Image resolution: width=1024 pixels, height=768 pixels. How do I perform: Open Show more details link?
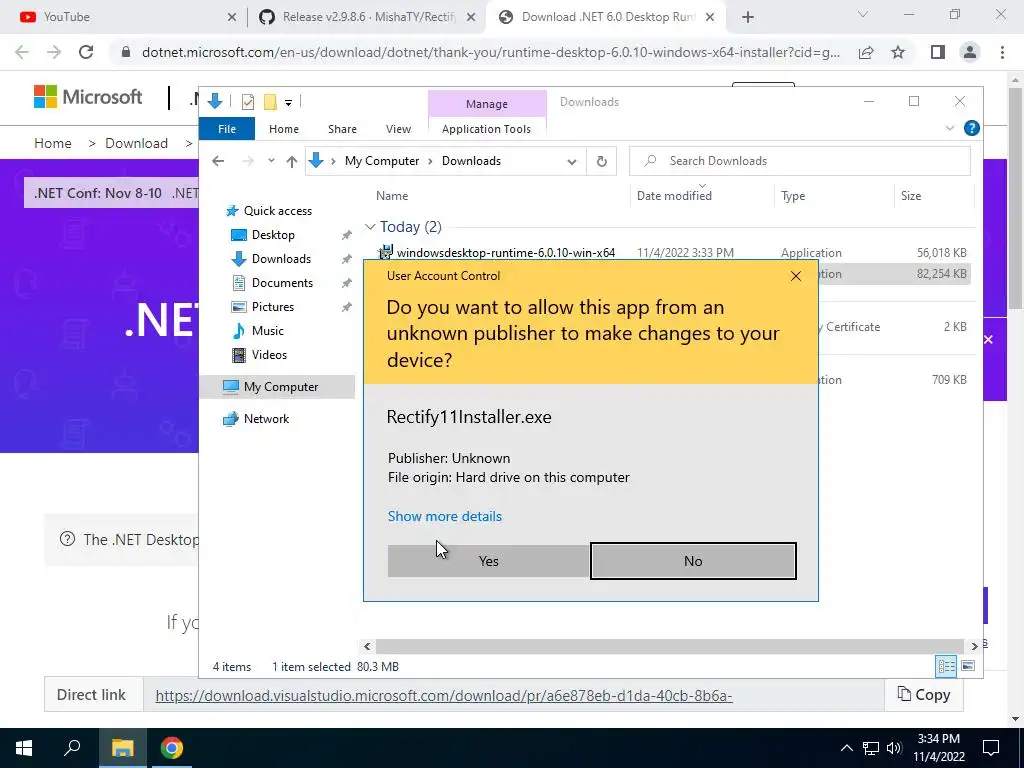pyautogui.click(x=445, y=516)
